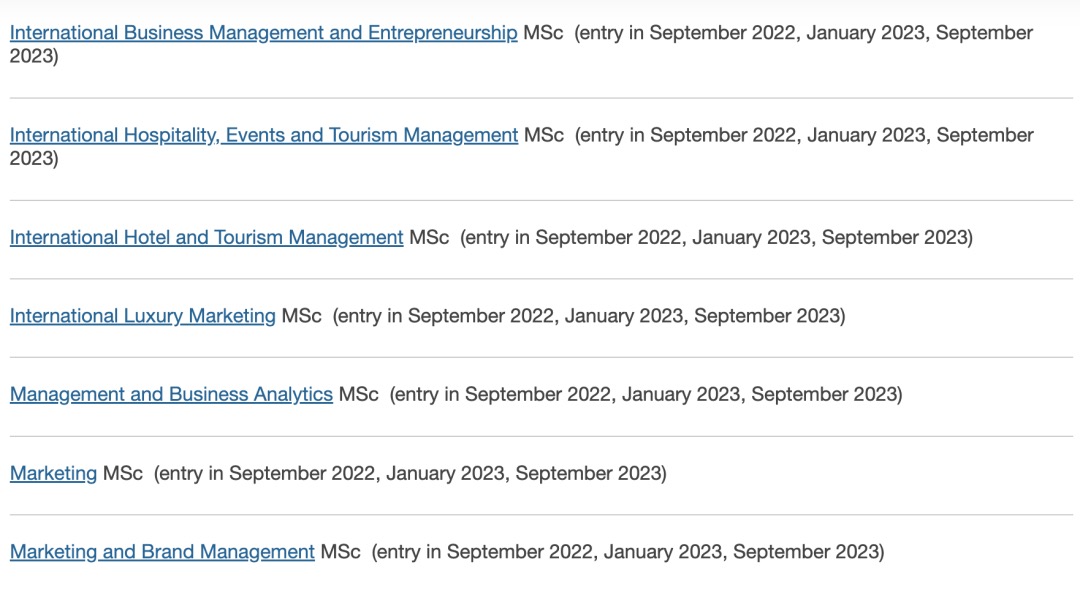Screen dimensions: 1080x592
Task: Click the standalone Marketing course link
Action: click(53, 473)
